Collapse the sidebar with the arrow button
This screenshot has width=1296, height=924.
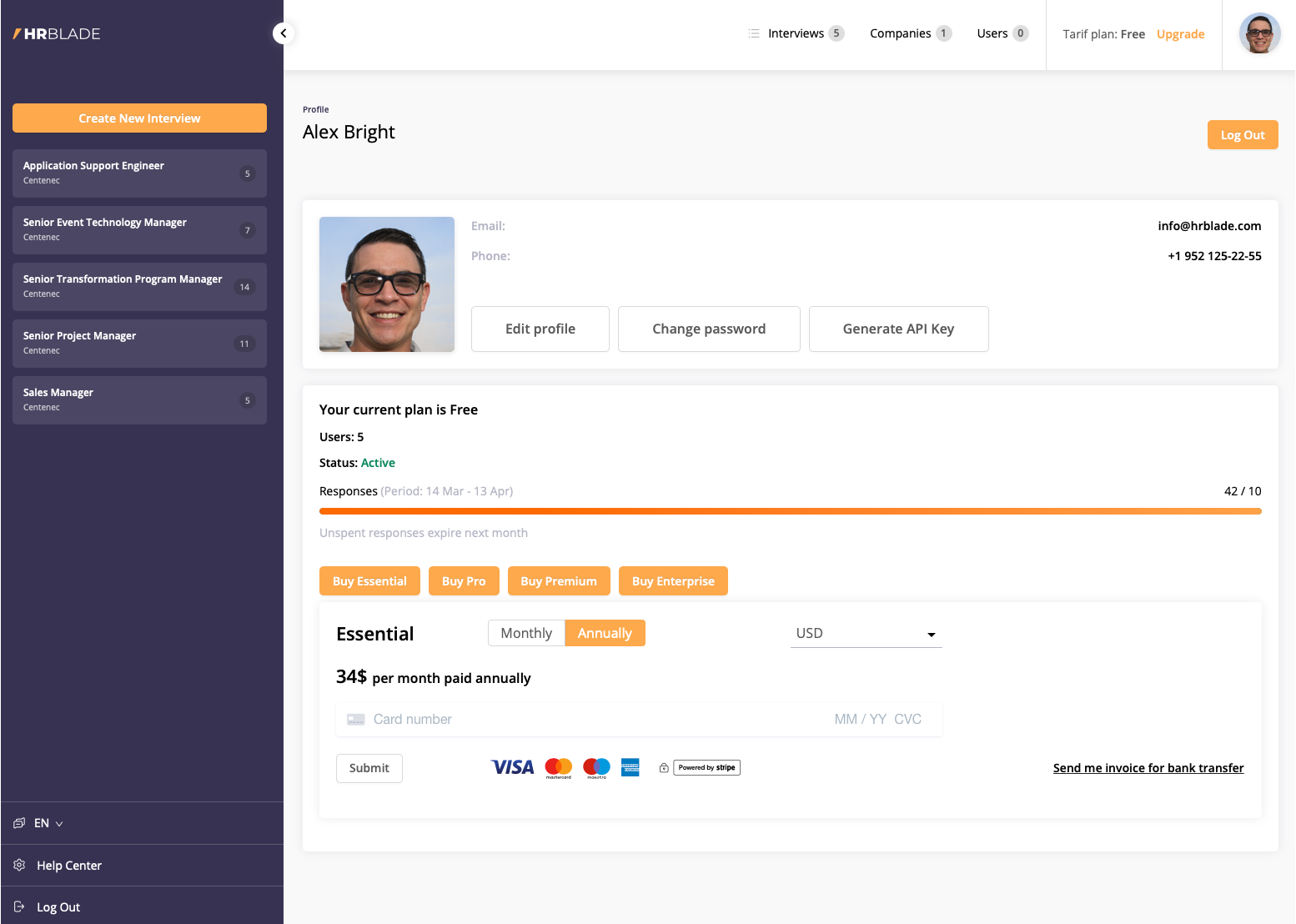pos(284,33)
